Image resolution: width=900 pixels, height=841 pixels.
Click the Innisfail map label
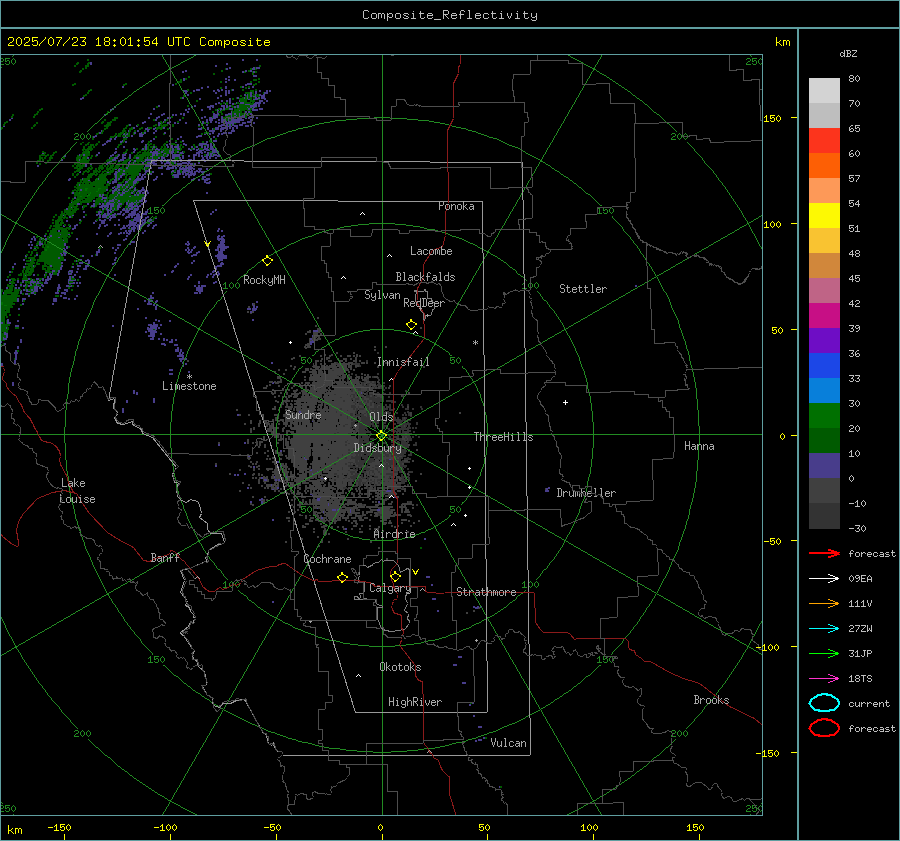(x=403, y=362)
